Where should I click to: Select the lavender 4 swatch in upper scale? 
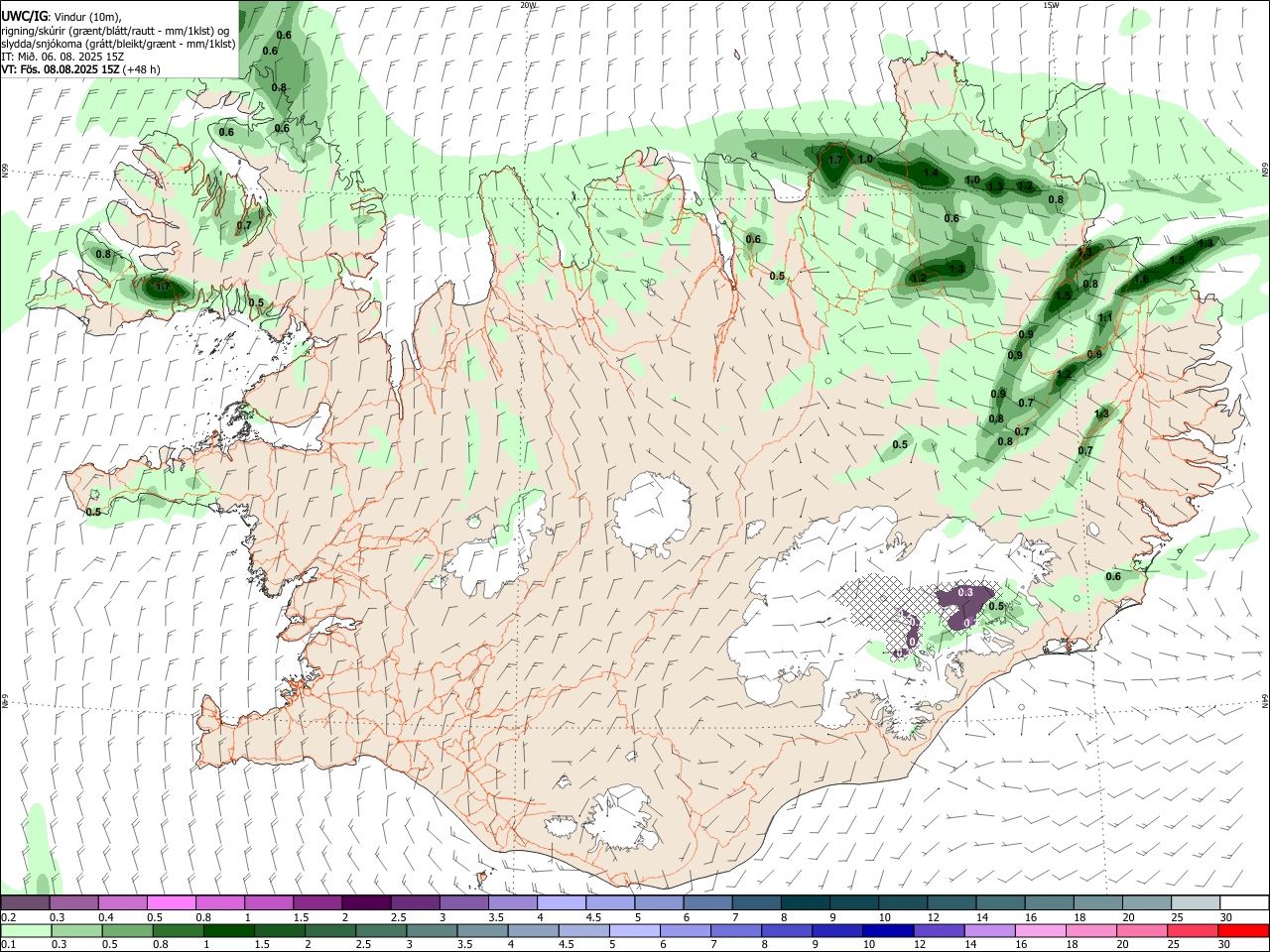562,903
